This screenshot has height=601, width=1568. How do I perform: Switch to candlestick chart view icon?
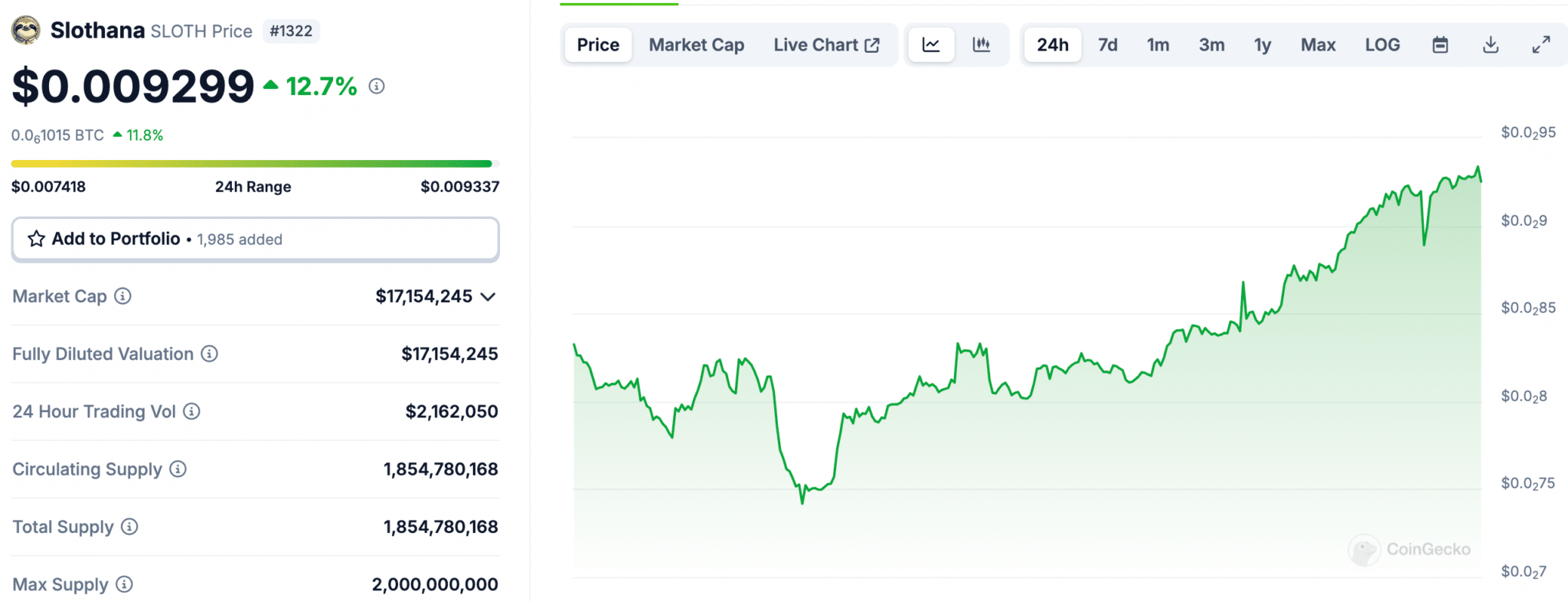tap(982, 45)
